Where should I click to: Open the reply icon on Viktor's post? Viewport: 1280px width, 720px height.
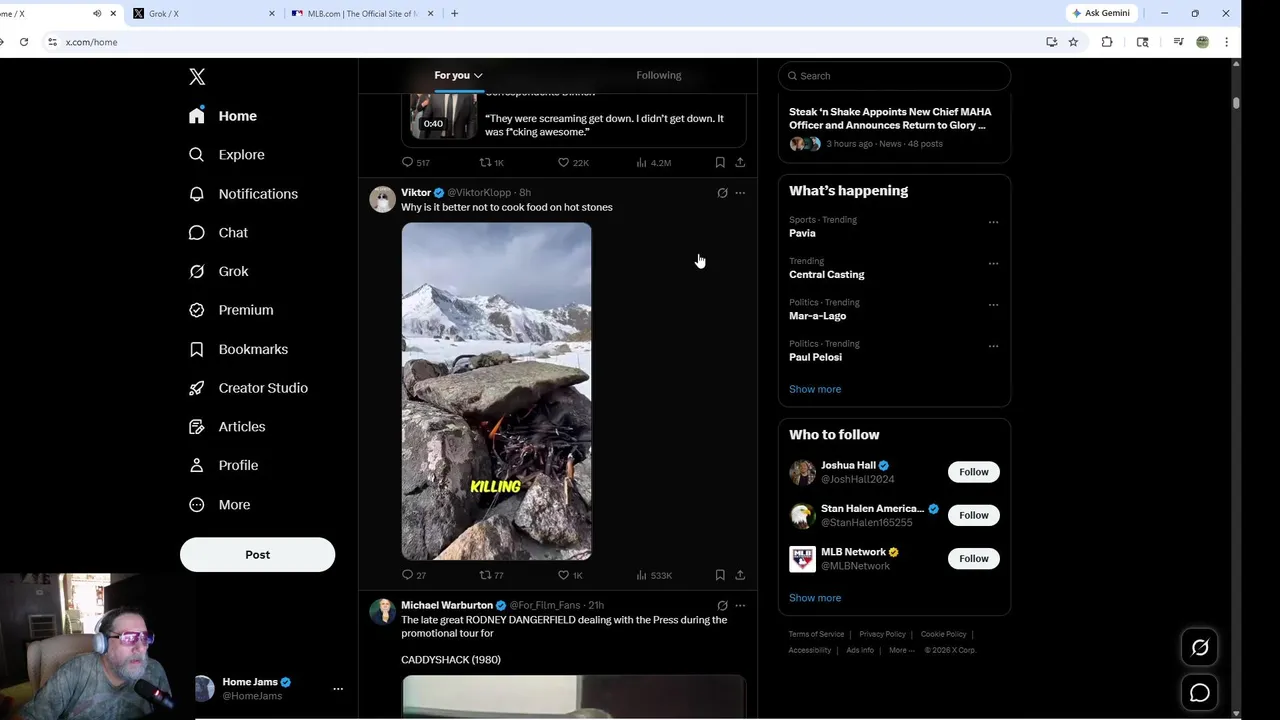pos(408,575)
